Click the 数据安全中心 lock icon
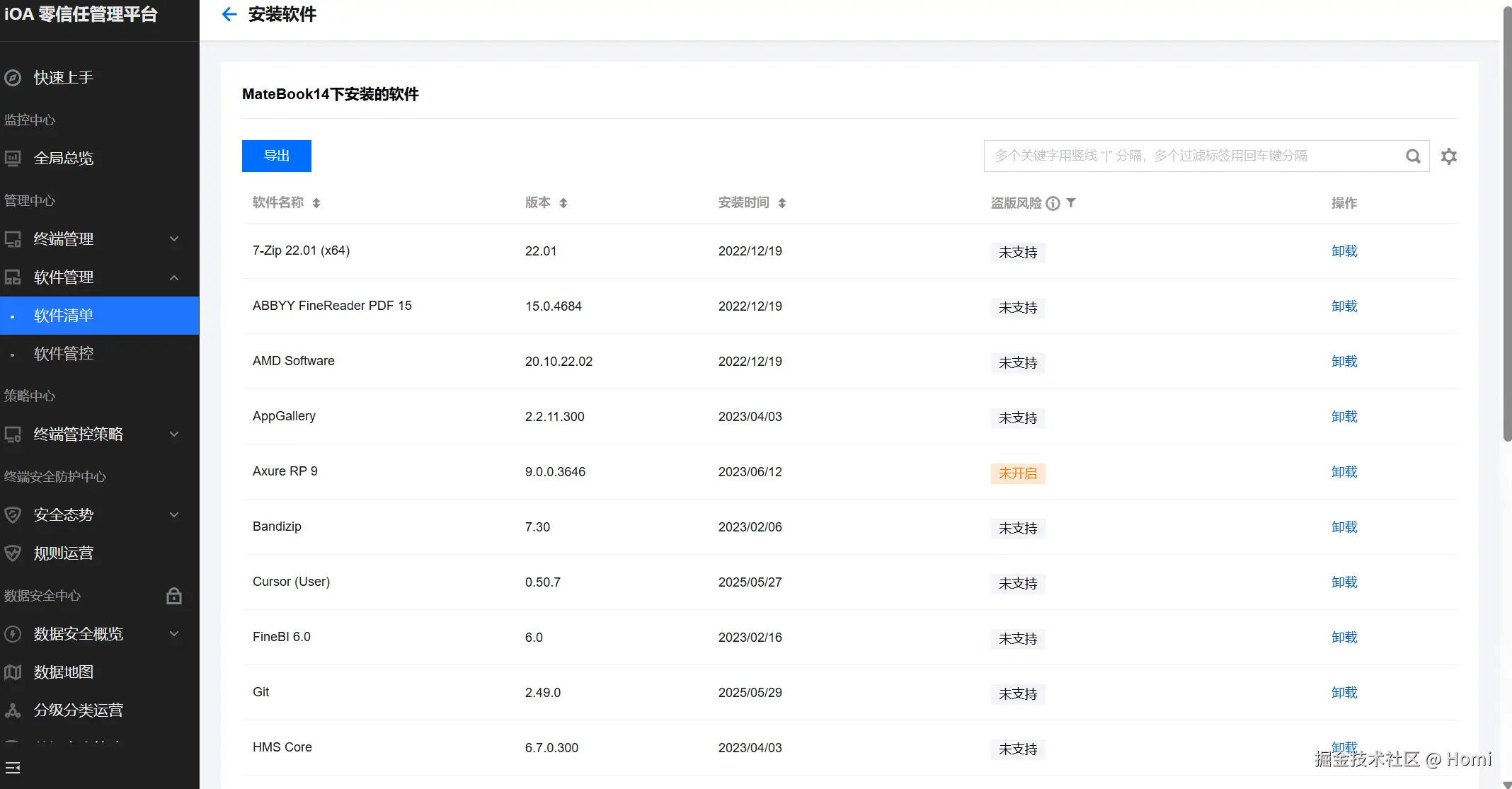Viewport: 1512px width, 789px height. [x=174, y=596]
